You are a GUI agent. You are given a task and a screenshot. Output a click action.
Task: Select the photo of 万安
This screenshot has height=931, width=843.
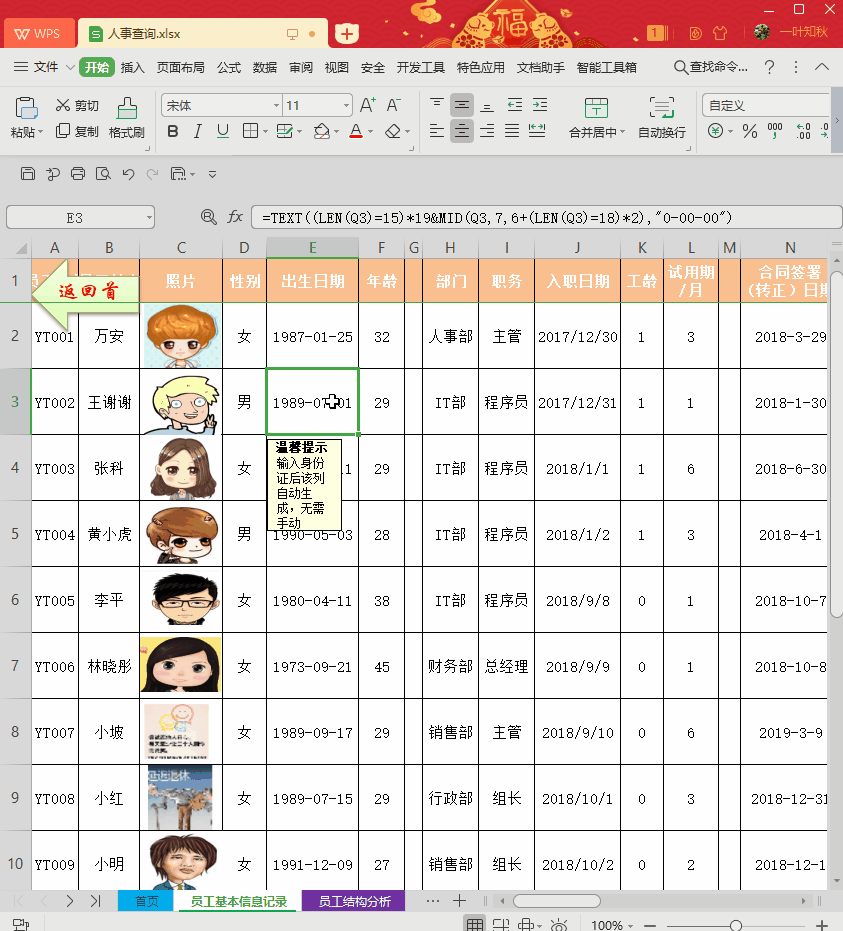182,335
